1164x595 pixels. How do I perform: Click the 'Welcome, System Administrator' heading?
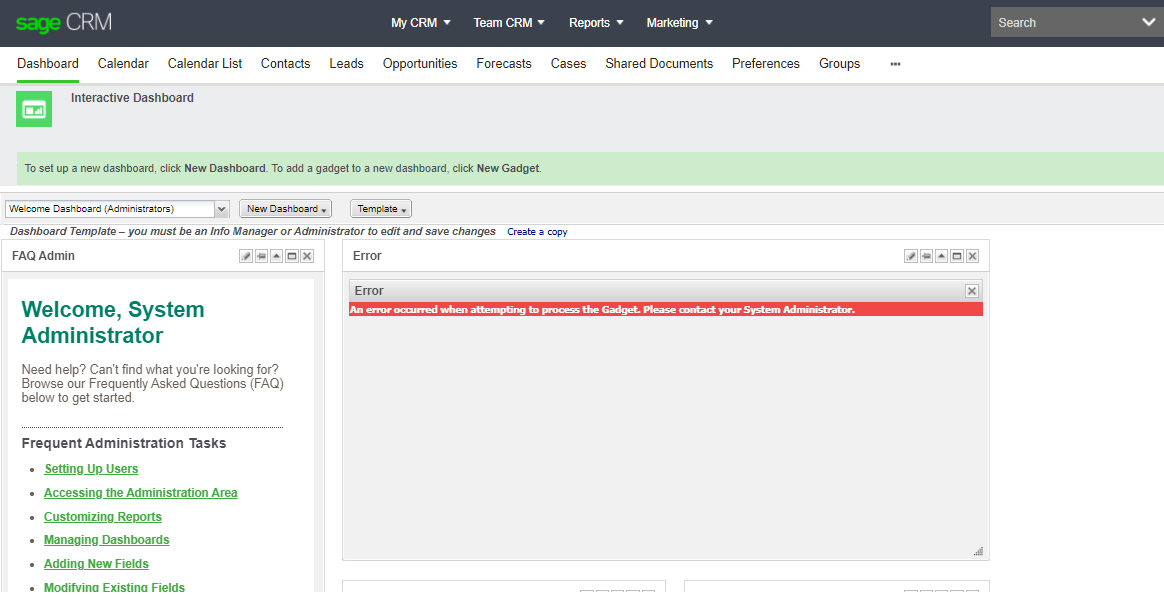click(x=114, y=323)
